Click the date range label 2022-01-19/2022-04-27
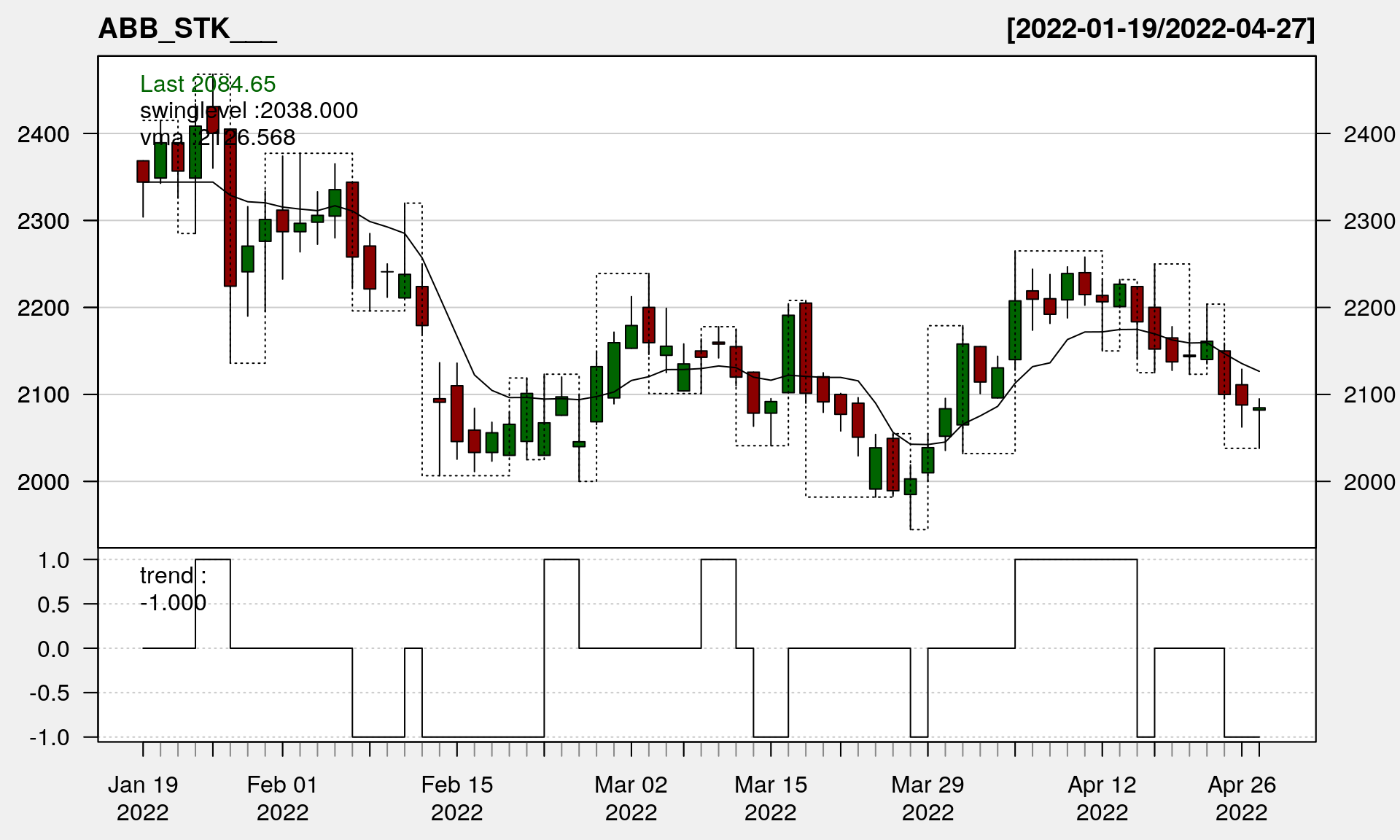Screen dimensions: 1400x840 1160,29
